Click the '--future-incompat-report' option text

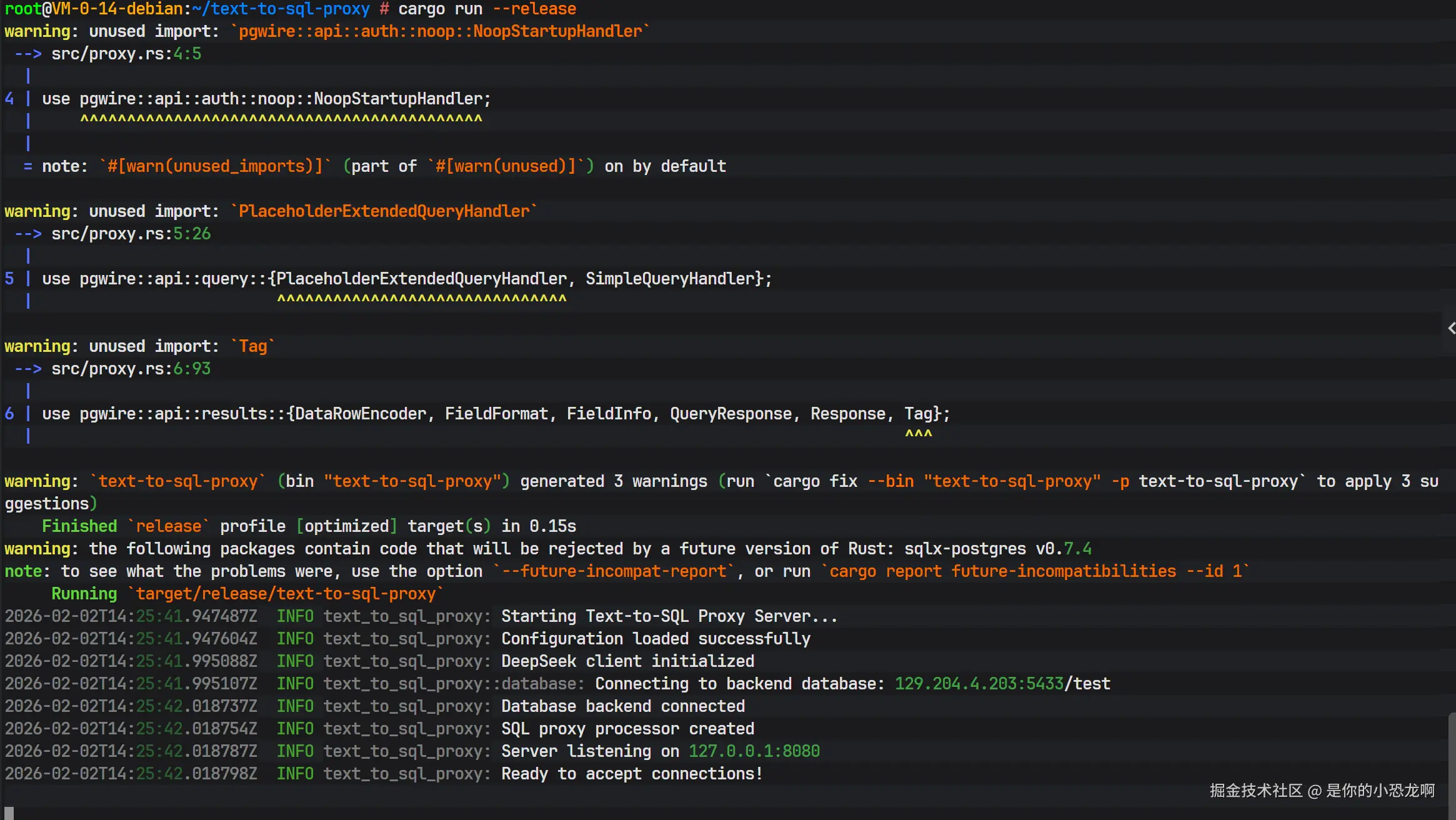pos(614,571)
